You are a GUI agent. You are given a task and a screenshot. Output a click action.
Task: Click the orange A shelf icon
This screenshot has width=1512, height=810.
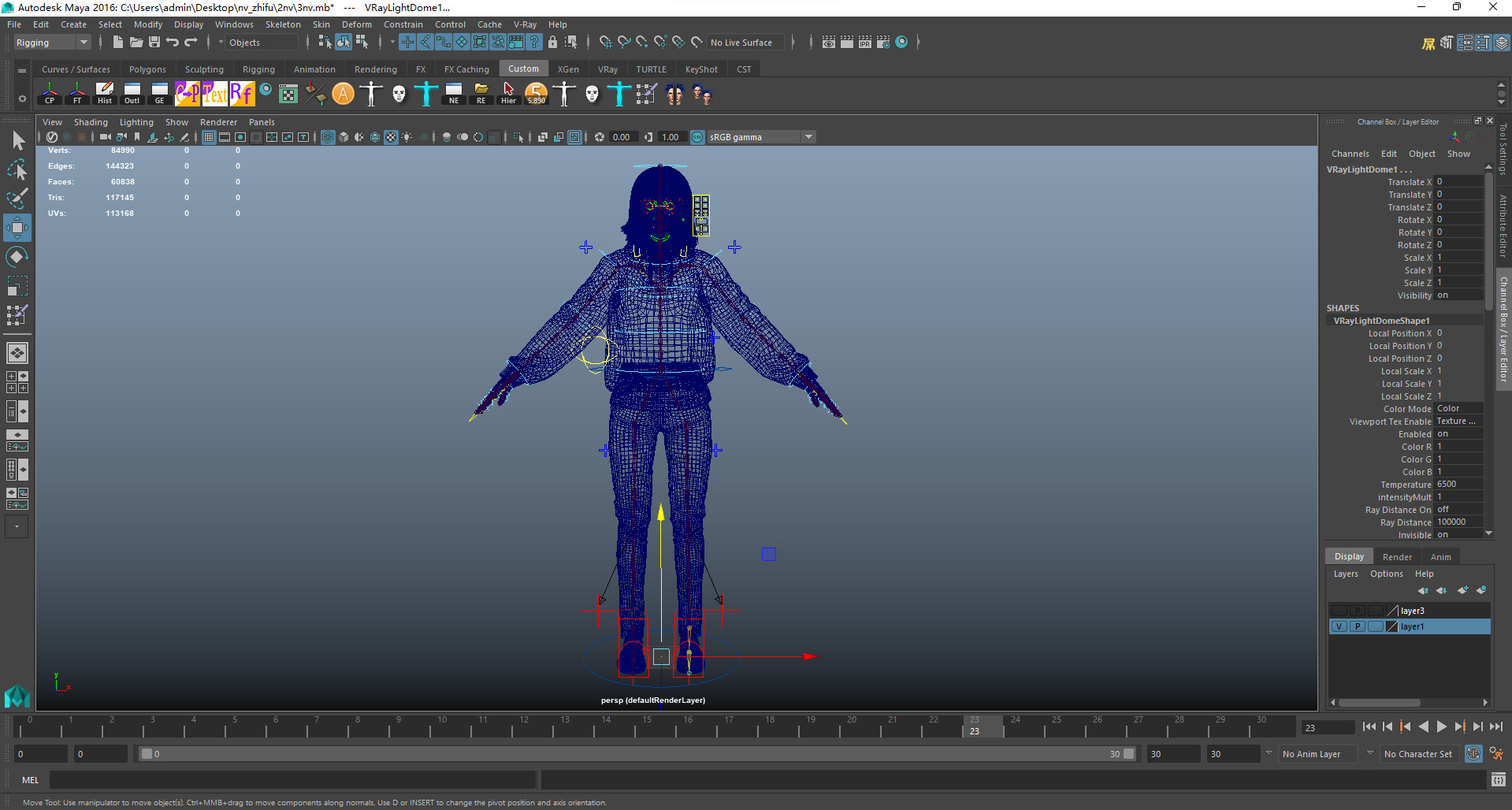click(344, 94)
